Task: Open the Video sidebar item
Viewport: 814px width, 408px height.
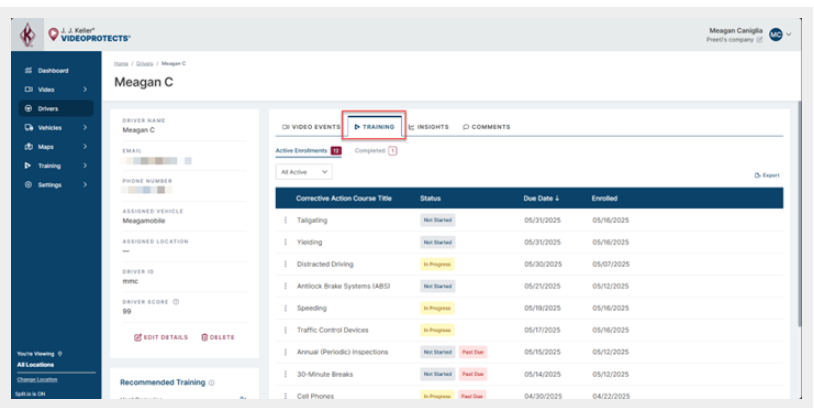Action: coord(46,90)
